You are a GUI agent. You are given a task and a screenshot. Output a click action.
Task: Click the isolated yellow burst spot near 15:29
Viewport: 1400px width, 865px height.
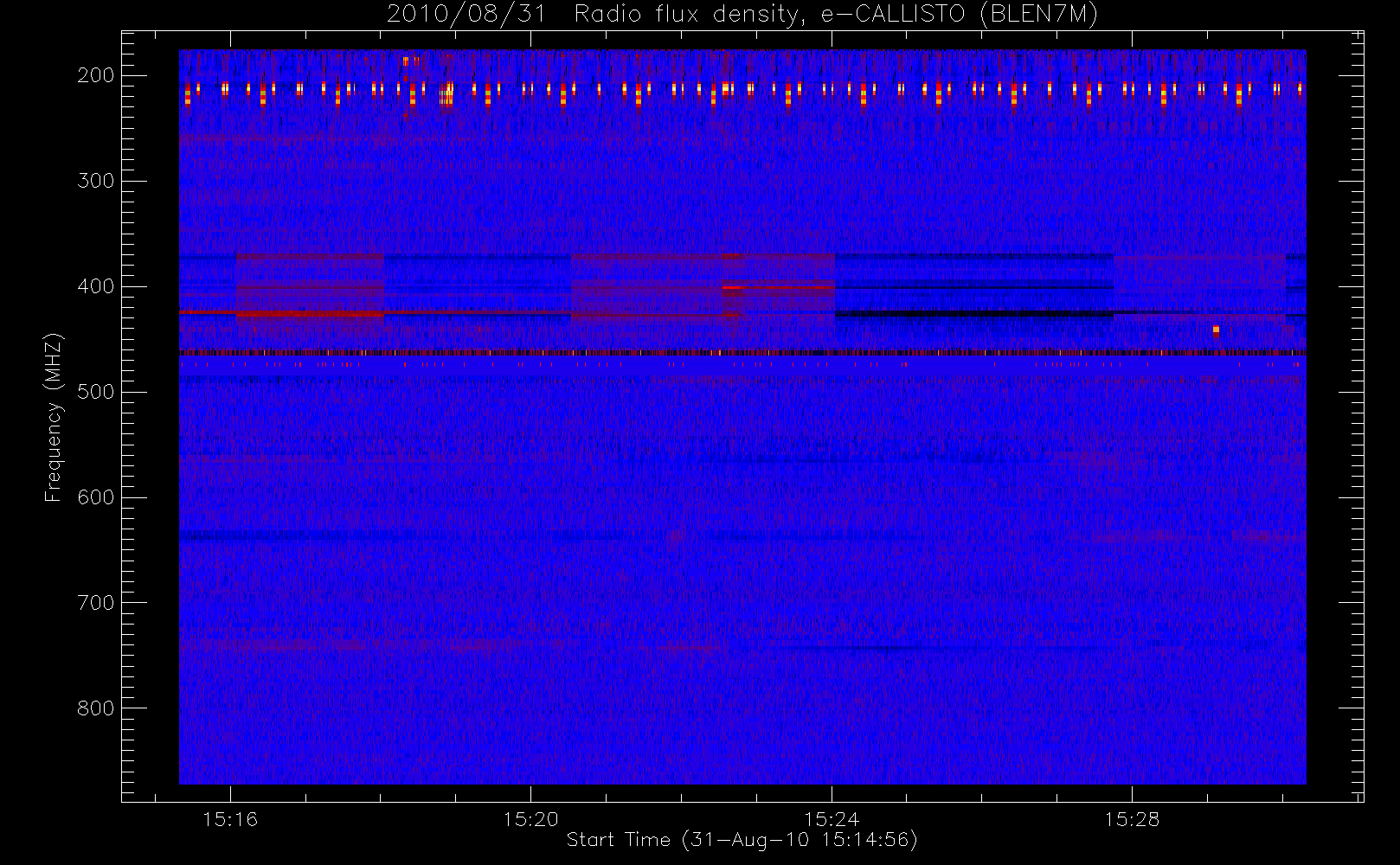1216,330
